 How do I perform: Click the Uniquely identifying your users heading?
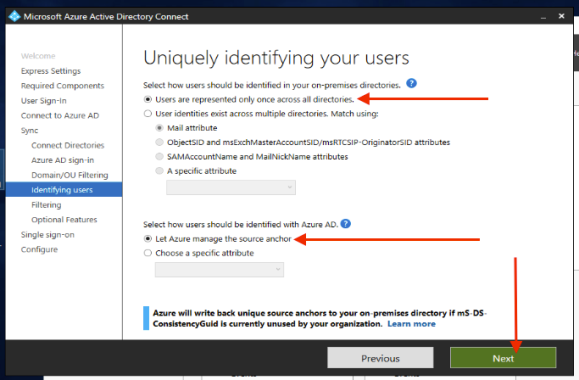pyautogui.click(x=276, y=58)
